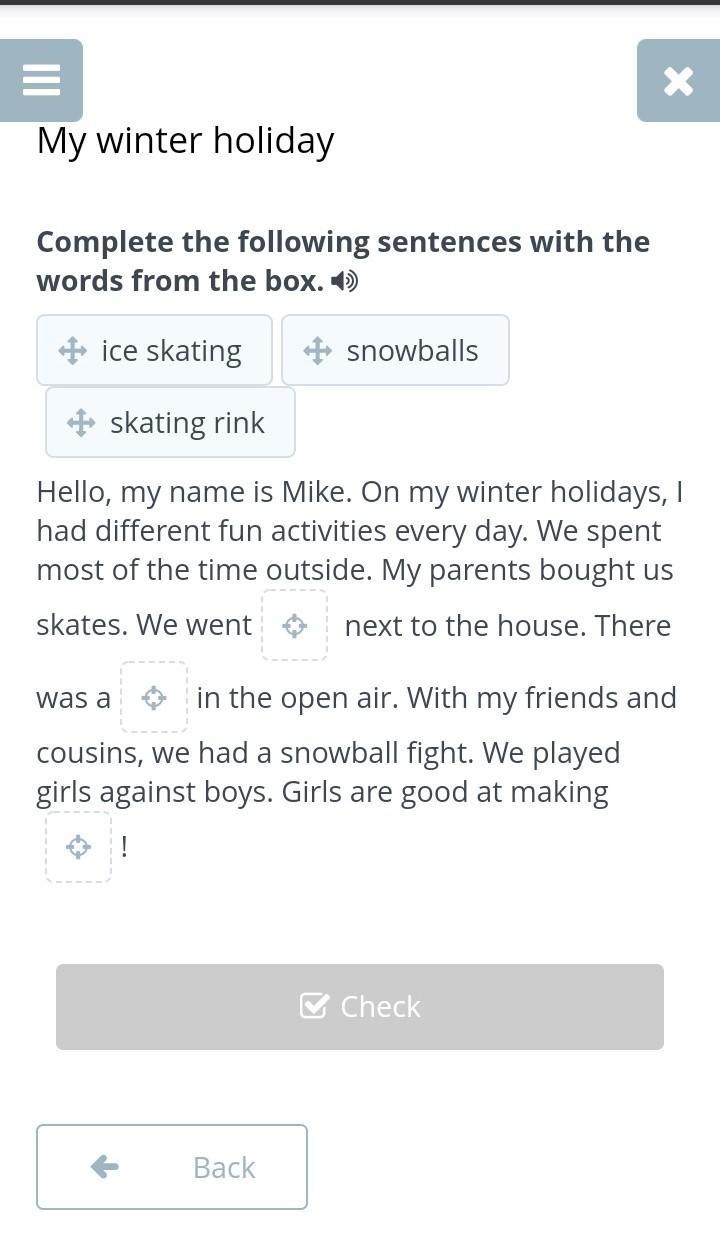Image resolution: width=720 pixels, height=1253 pixels.
Task: Select the blank before the exclamation mark
Action: (x=78, y=848)
